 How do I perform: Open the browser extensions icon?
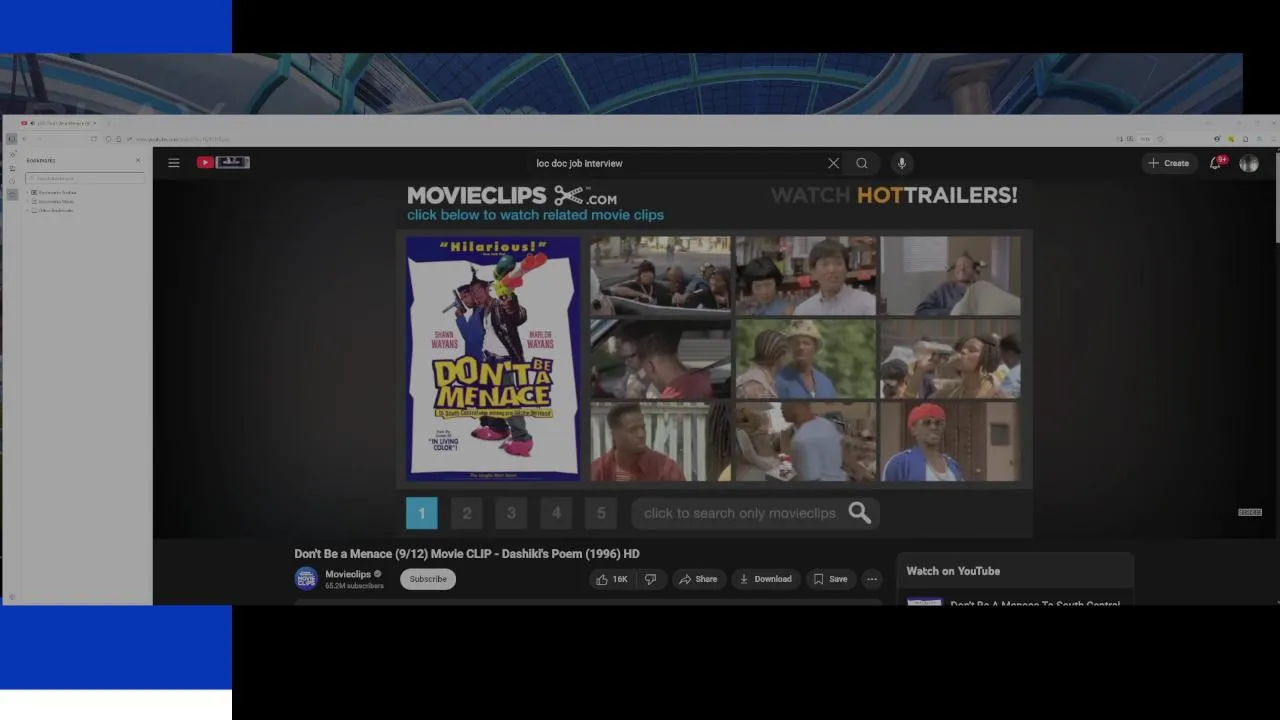pos(1245,139)
